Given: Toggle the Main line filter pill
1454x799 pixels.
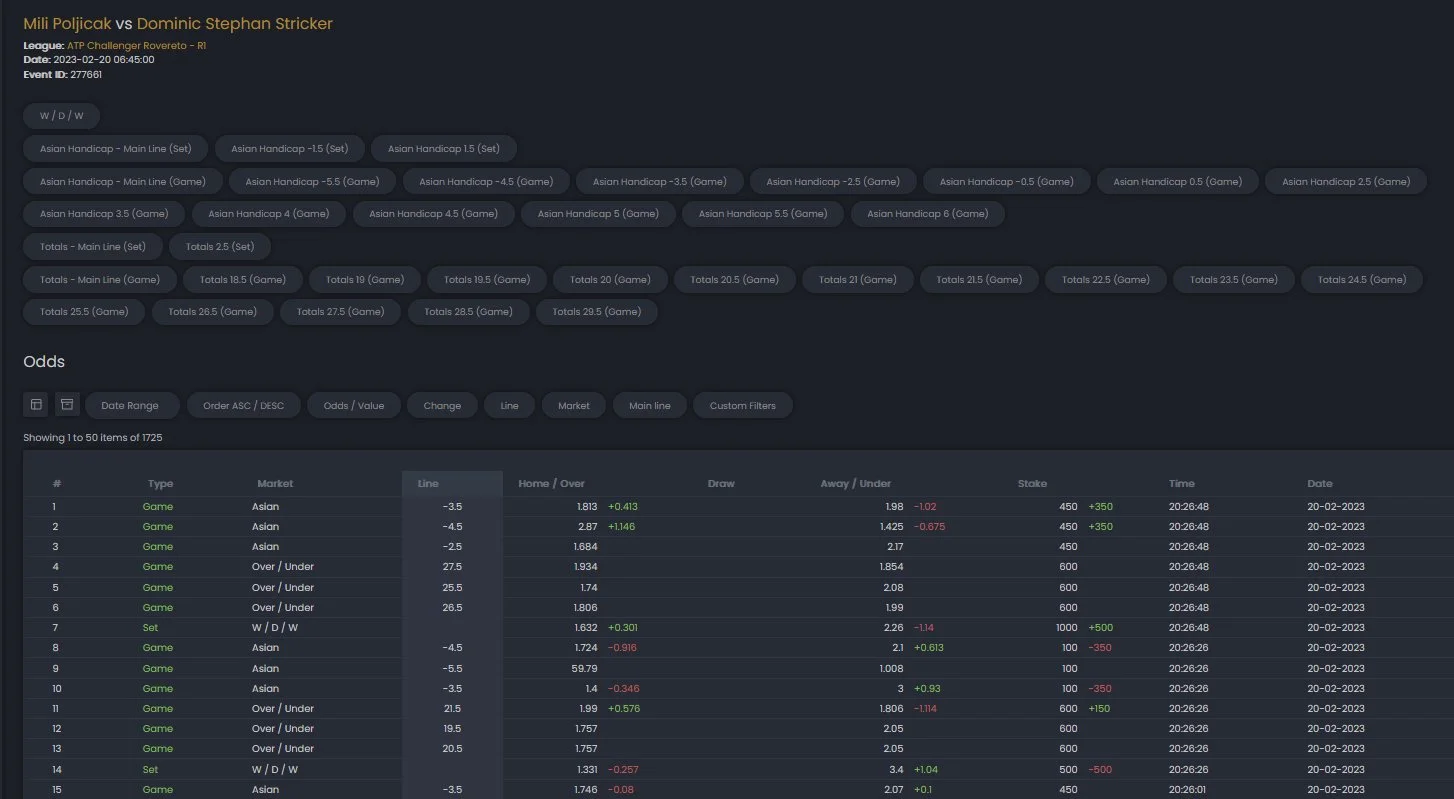Looking at the screenshot, I should 649,406.
